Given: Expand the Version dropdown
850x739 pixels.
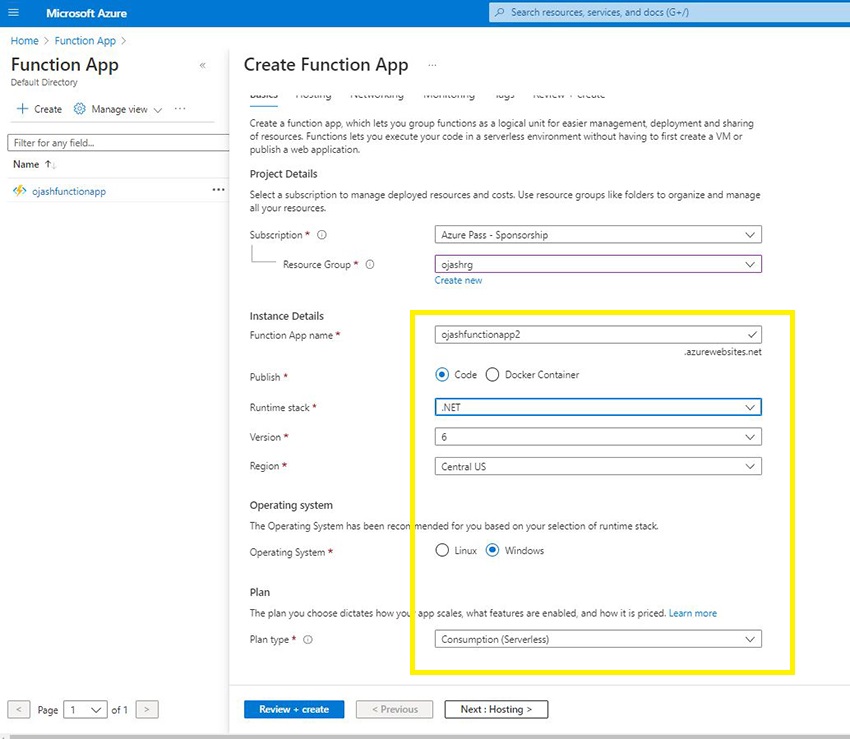Looking at the screenshot, I should [598, 437].
